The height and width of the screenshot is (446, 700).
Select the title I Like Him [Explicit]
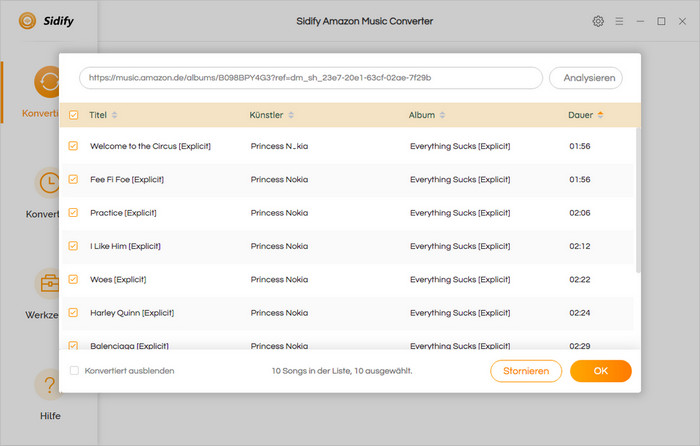(x=125, y=246)
